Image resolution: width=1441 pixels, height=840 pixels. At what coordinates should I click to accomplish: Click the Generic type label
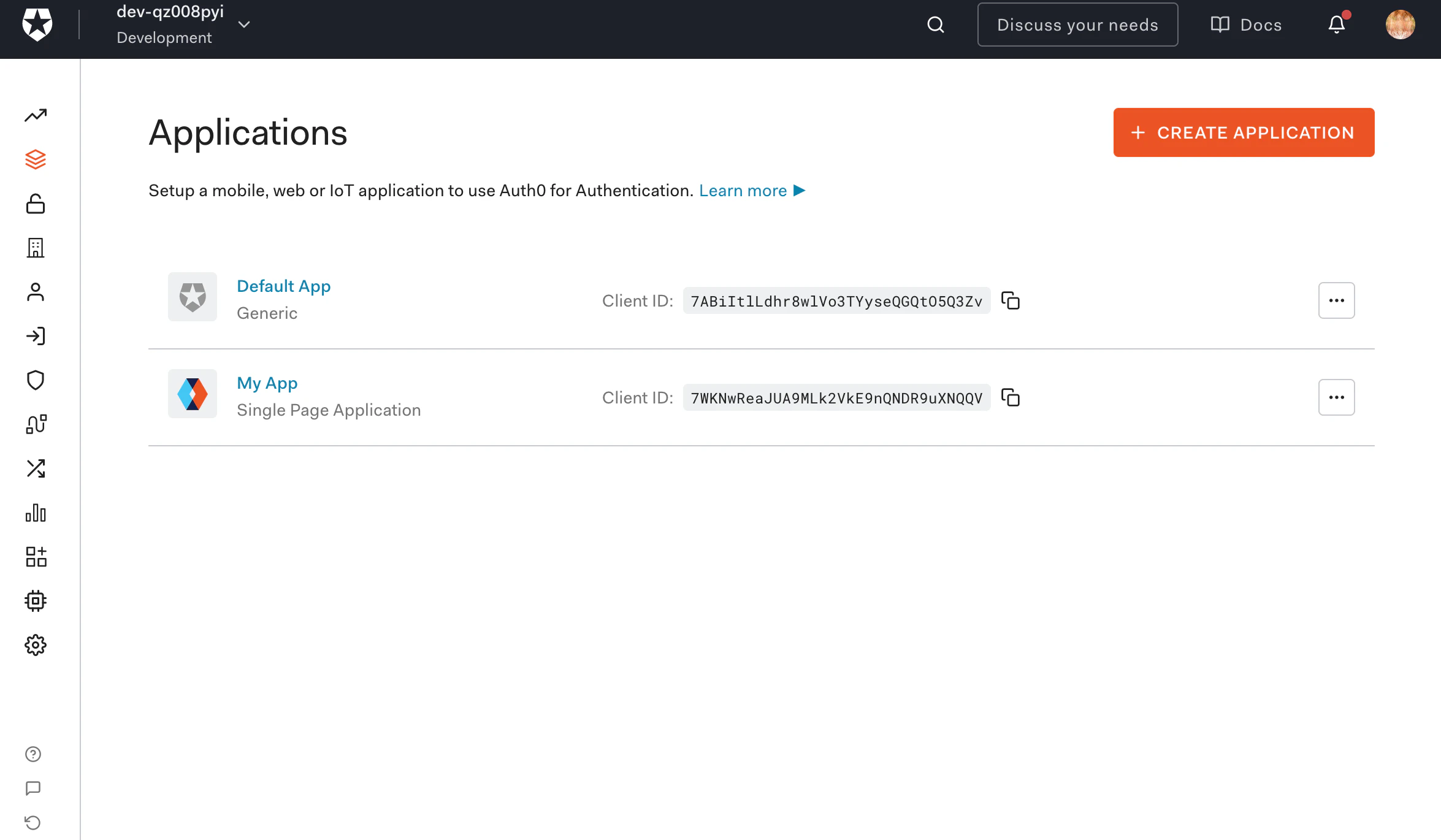[x=267, y=313]
